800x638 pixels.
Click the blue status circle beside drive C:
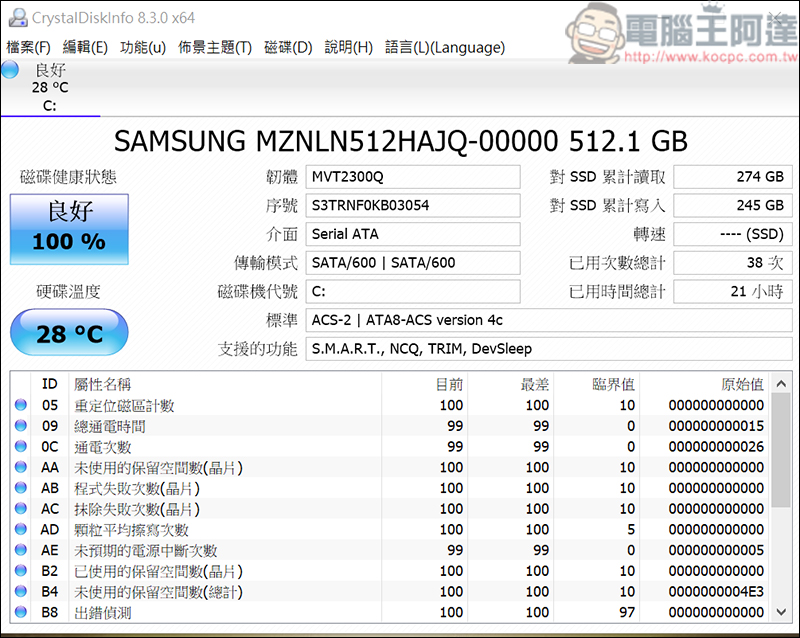10,70
